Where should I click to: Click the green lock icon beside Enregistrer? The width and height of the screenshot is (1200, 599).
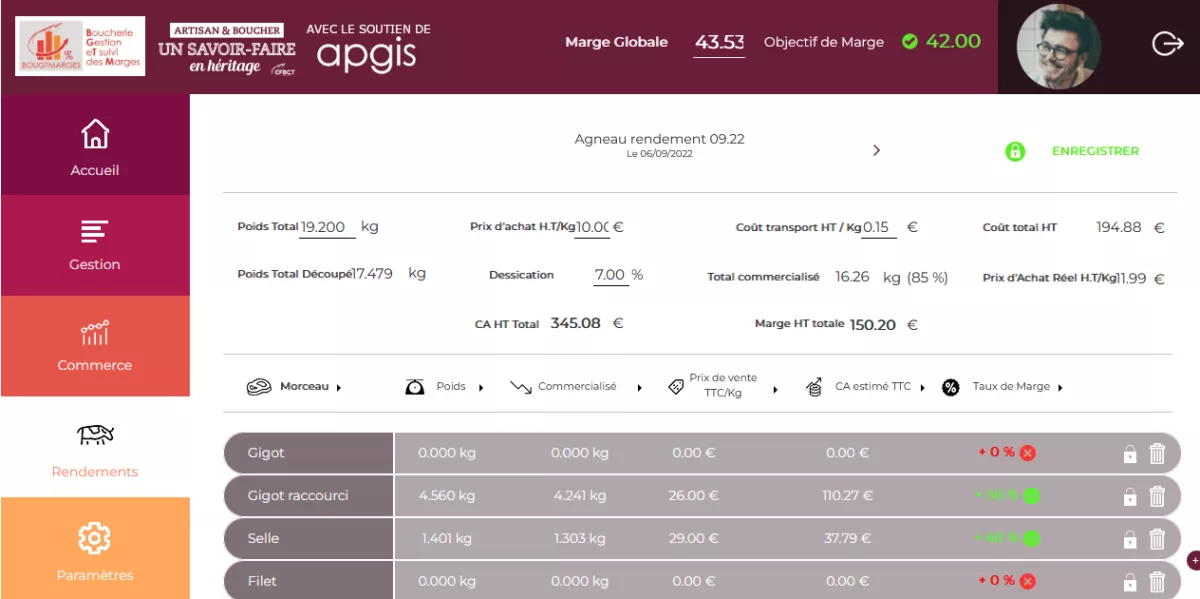coord(1015,152)
